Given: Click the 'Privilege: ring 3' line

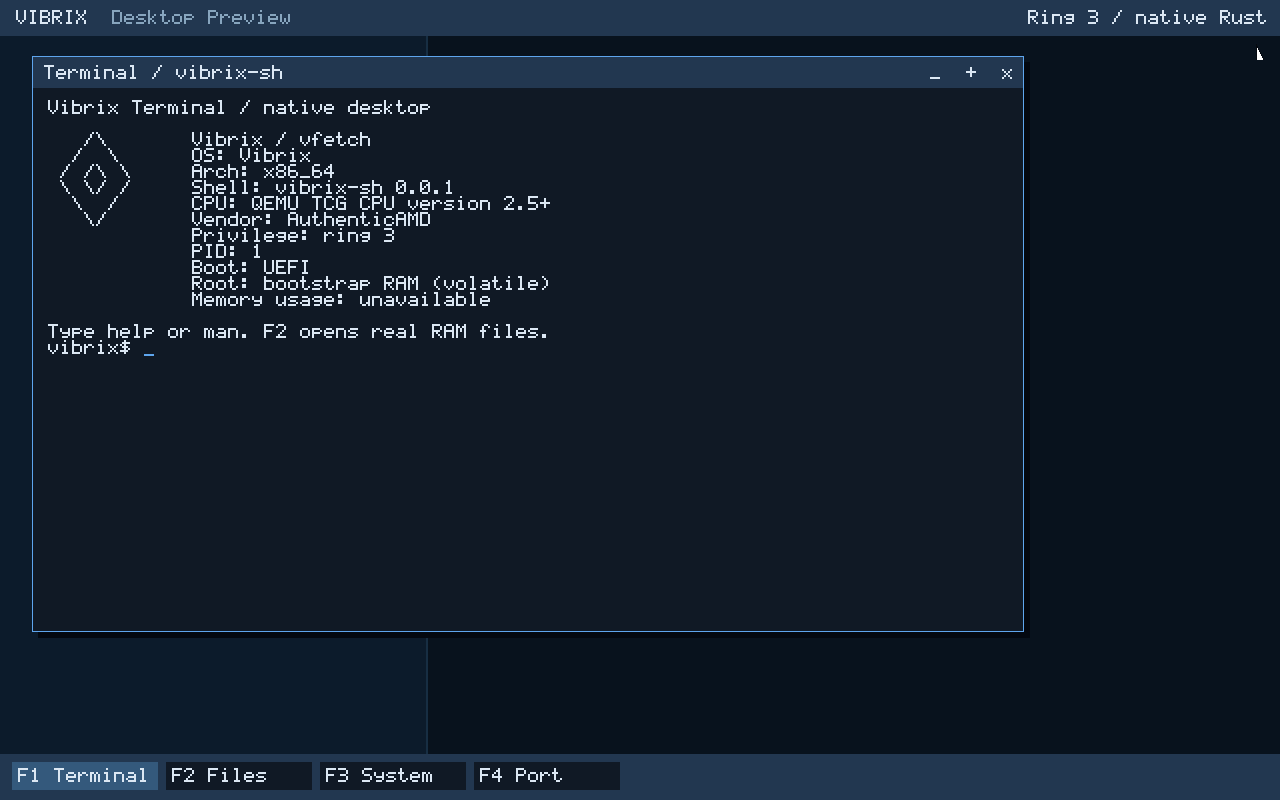Looking at the screenshot, I should (x=293, y=236).
